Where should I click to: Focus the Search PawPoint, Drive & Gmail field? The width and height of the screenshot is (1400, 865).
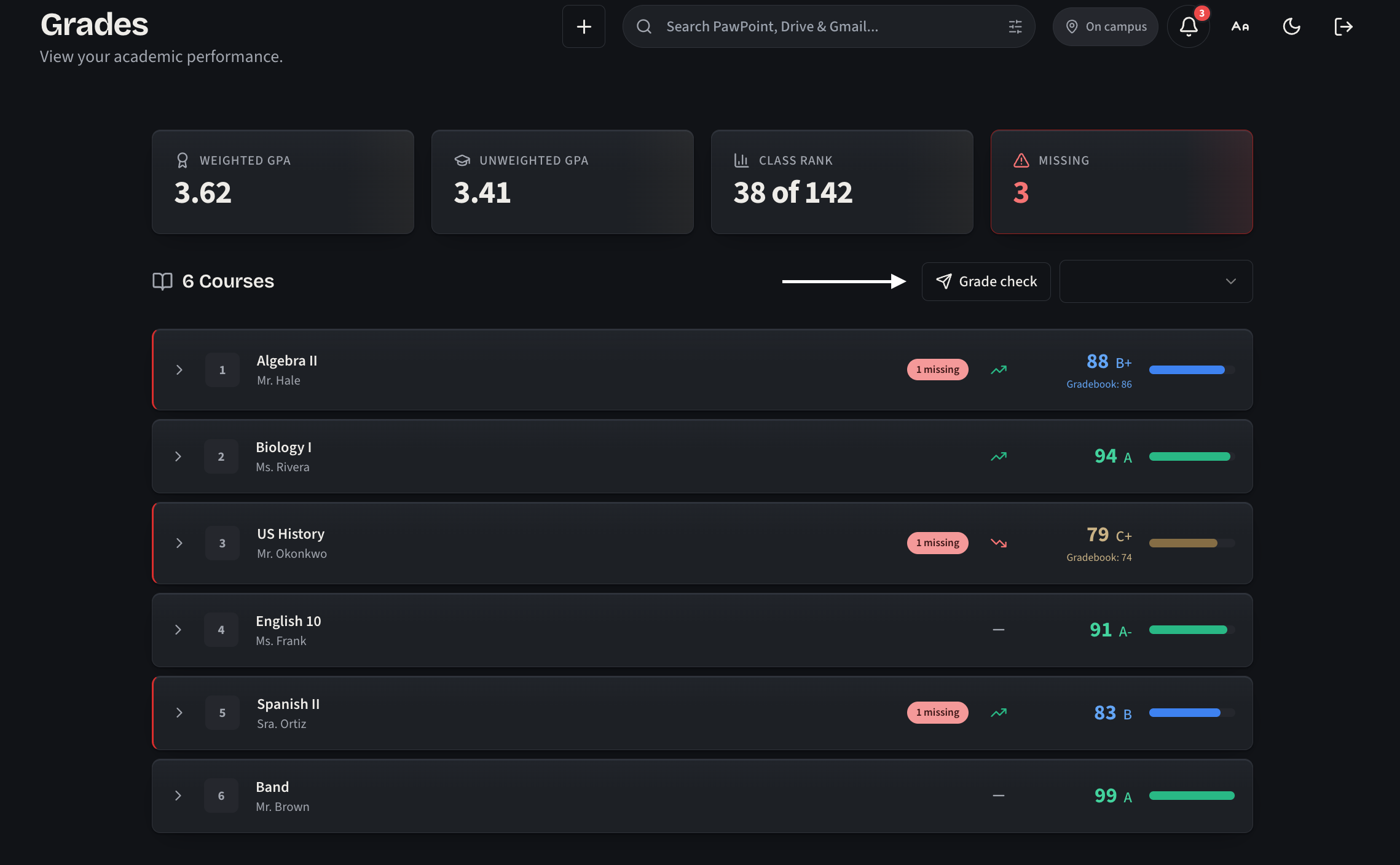pyautogui.click(x=828, y=26)
